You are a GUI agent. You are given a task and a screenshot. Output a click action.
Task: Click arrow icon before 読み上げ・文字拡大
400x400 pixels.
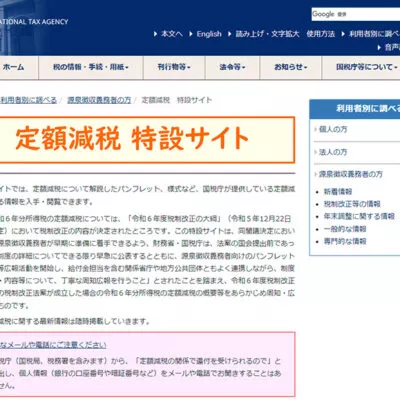(230, 34)
